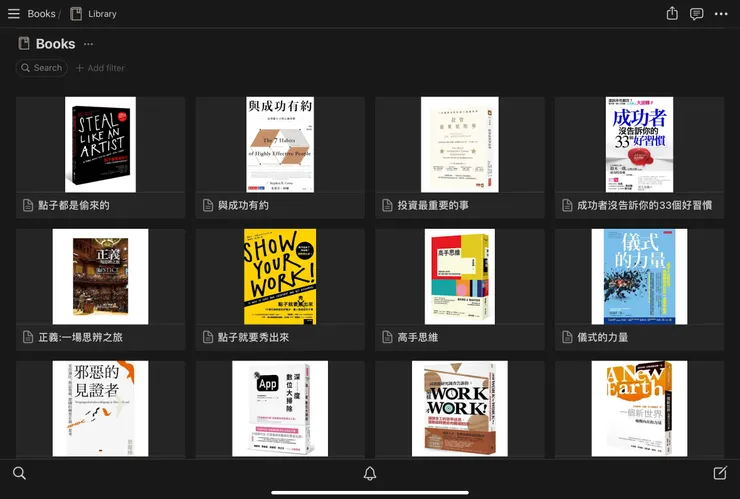740x499 pixels.
Task: Tap the compose new page icon
Action: [720, 473]
